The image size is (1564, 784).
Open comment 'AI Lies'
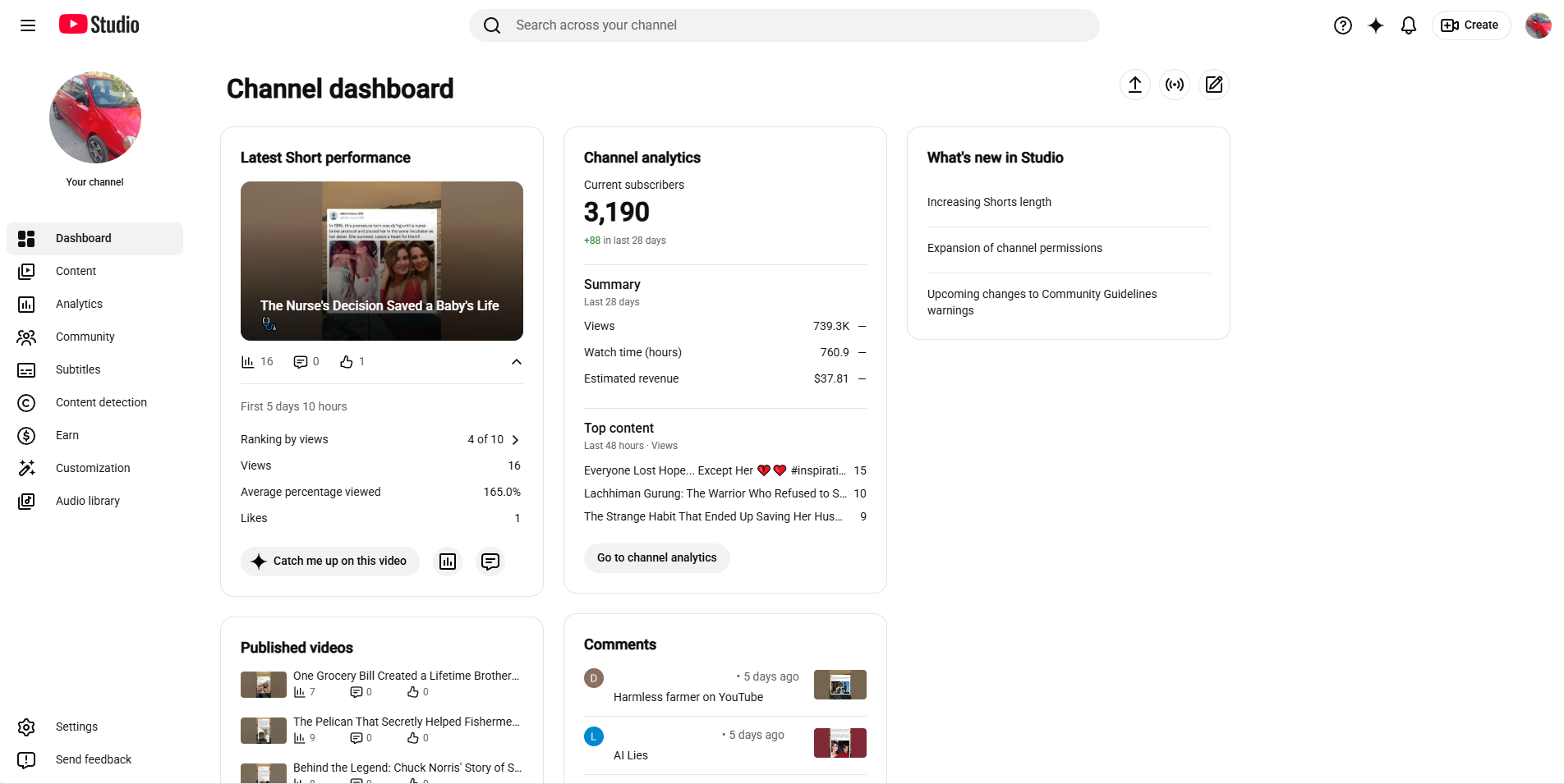pyautogui.click(x=631, y=755)
